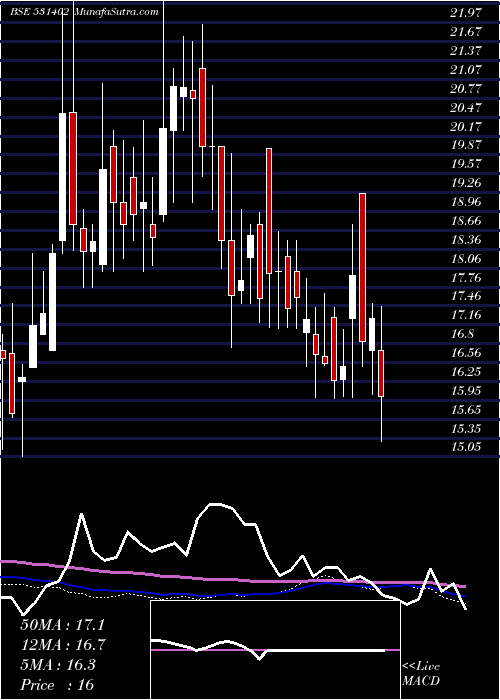
Task: Click the 15.65 price axis label
Action: [x=466, y=410]
